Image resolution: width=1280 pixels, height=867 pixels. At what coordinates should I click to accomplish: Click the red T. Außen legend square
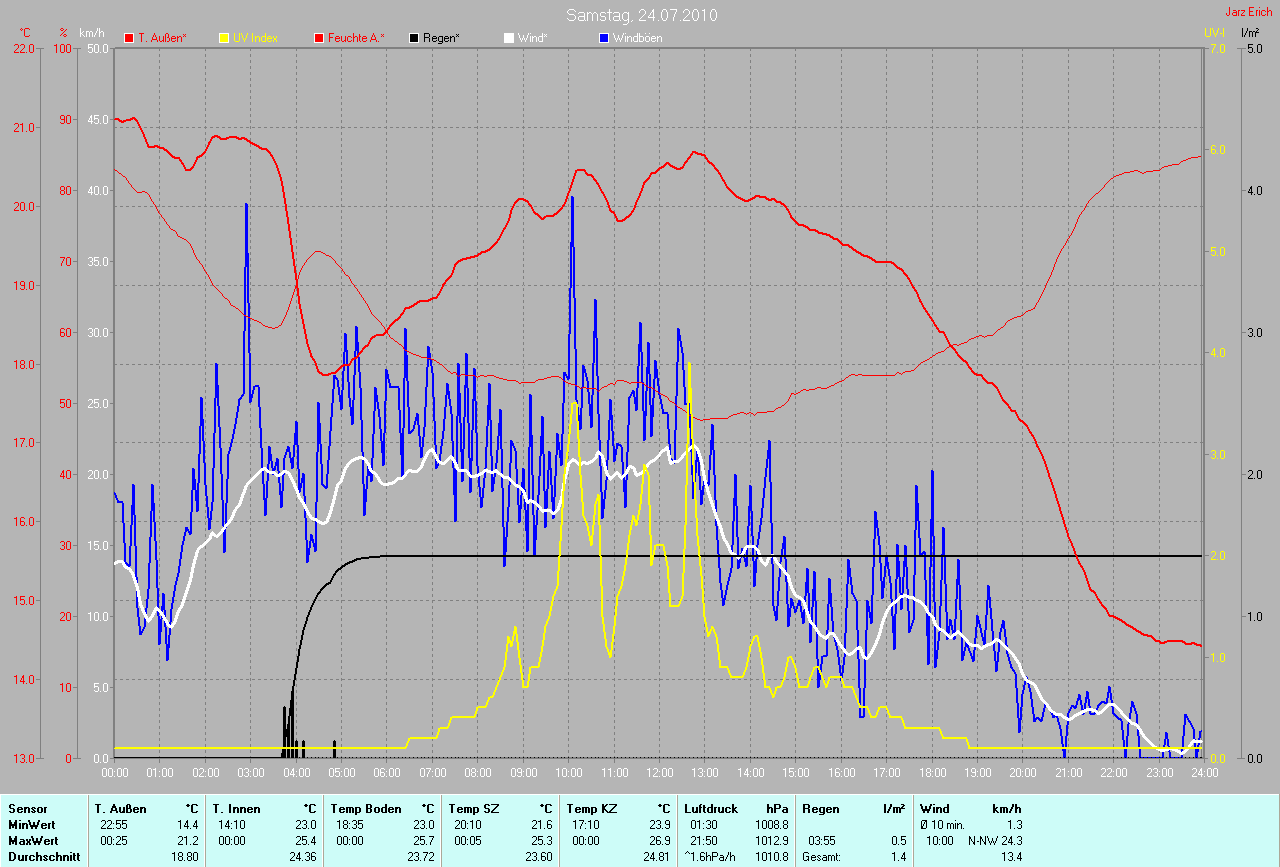point(129,38)
